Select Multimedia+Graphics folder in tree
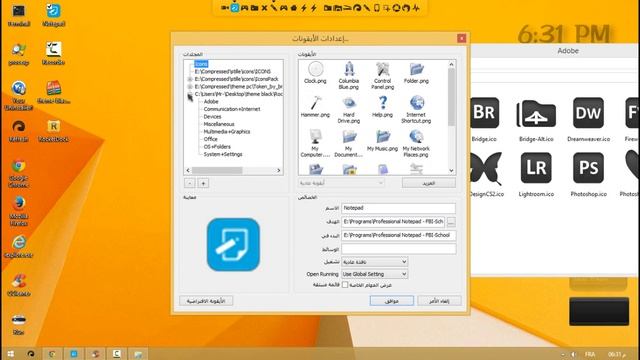The height and width of the screenshot is (360, 640). coord(227,132)
